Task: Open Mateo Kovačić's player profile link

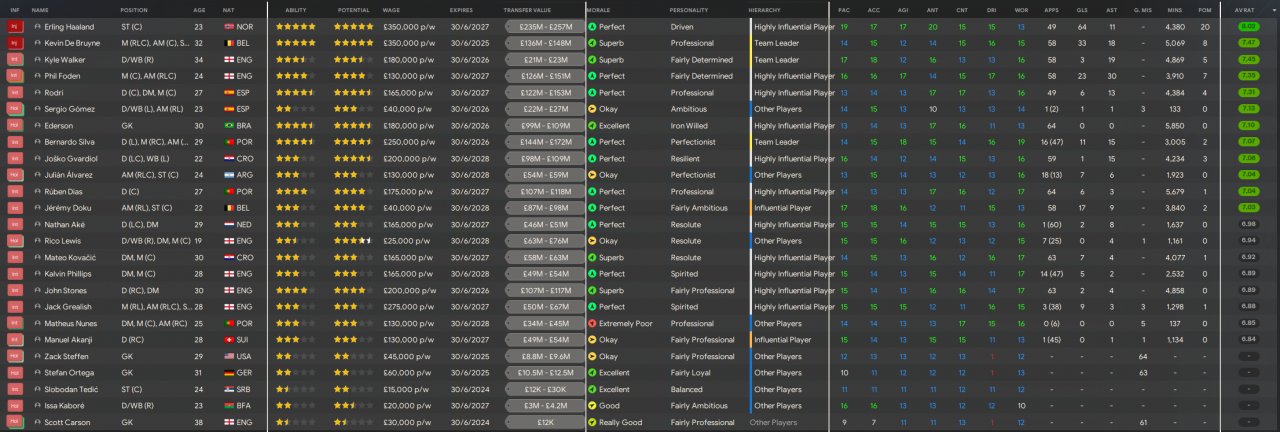Action: coord(72,257)
